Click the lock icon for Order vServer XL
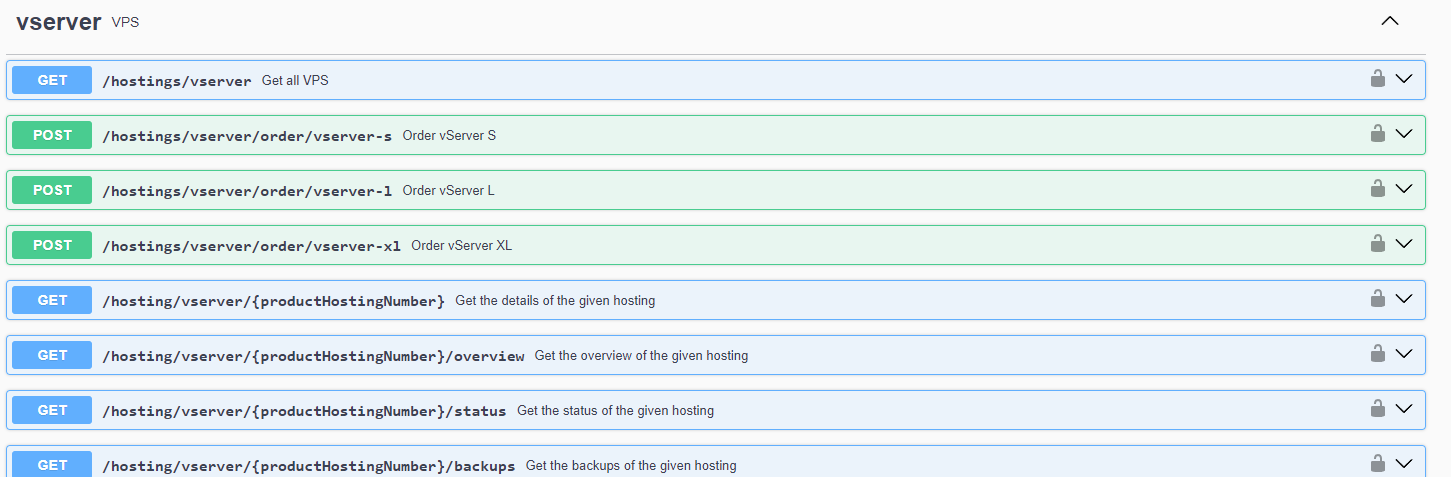The image size is (1451, 477). [1377, 244]
